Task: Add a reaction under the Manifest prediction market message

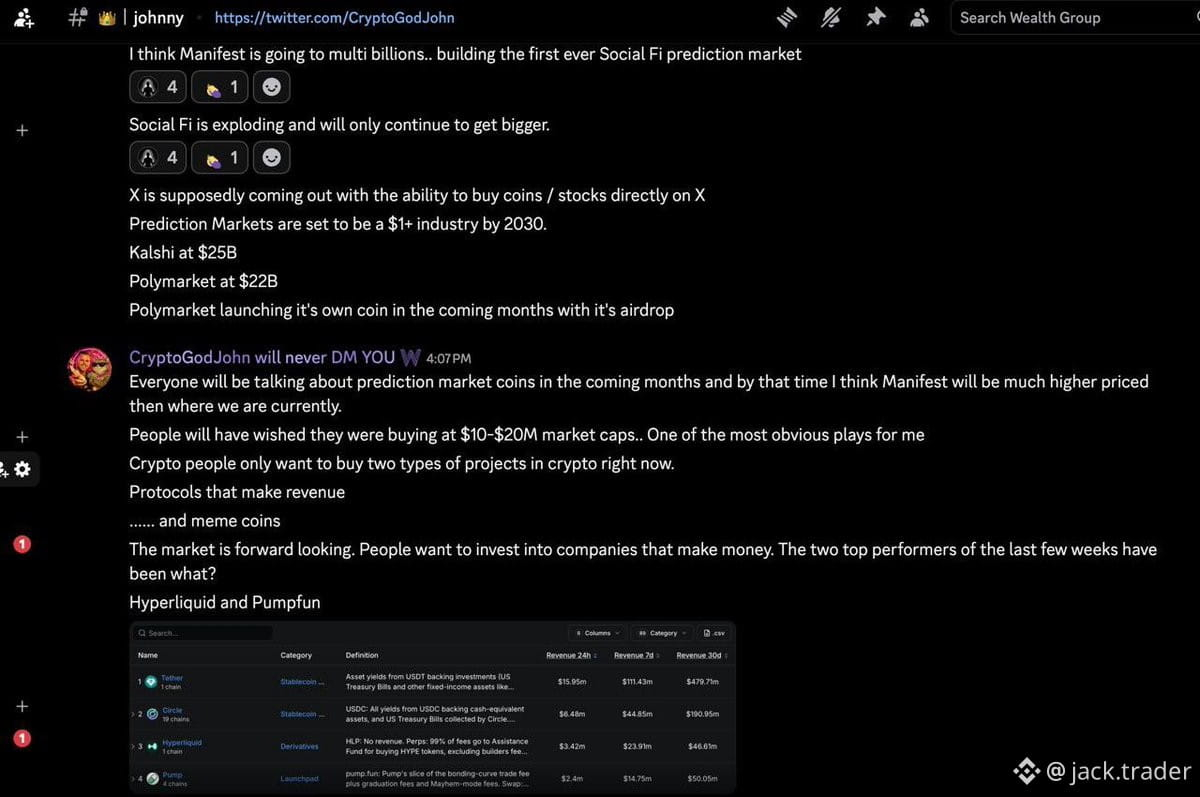Action: coord(271,87)
